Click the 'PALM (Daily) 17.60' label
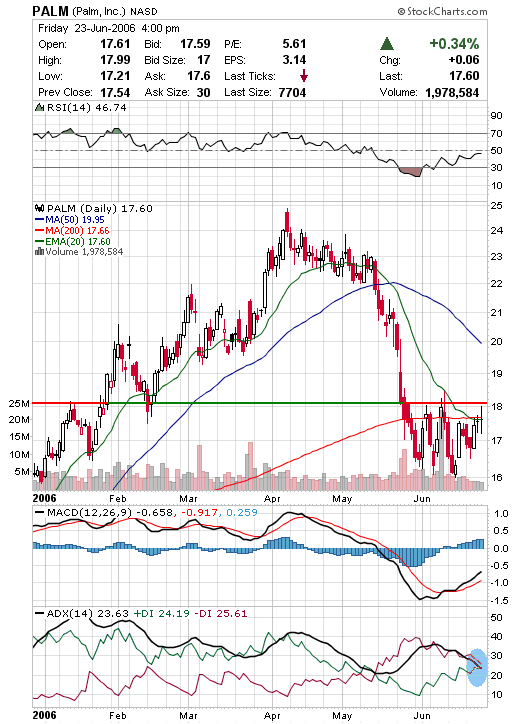The height and width of the screenshot is (724, 520). (100, 209)
